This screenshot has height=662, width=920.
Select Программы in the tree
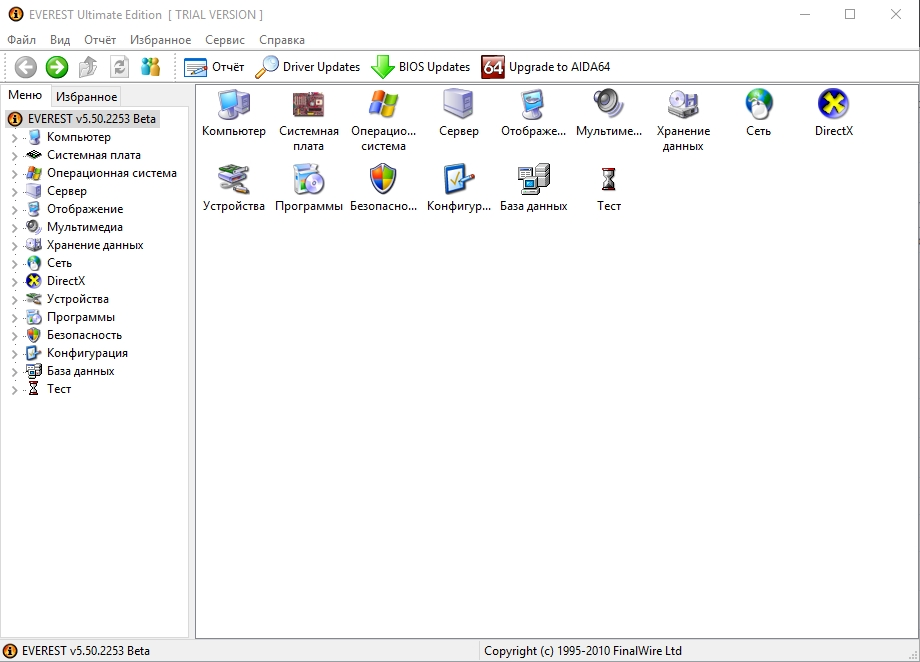(x=81, y=318)
